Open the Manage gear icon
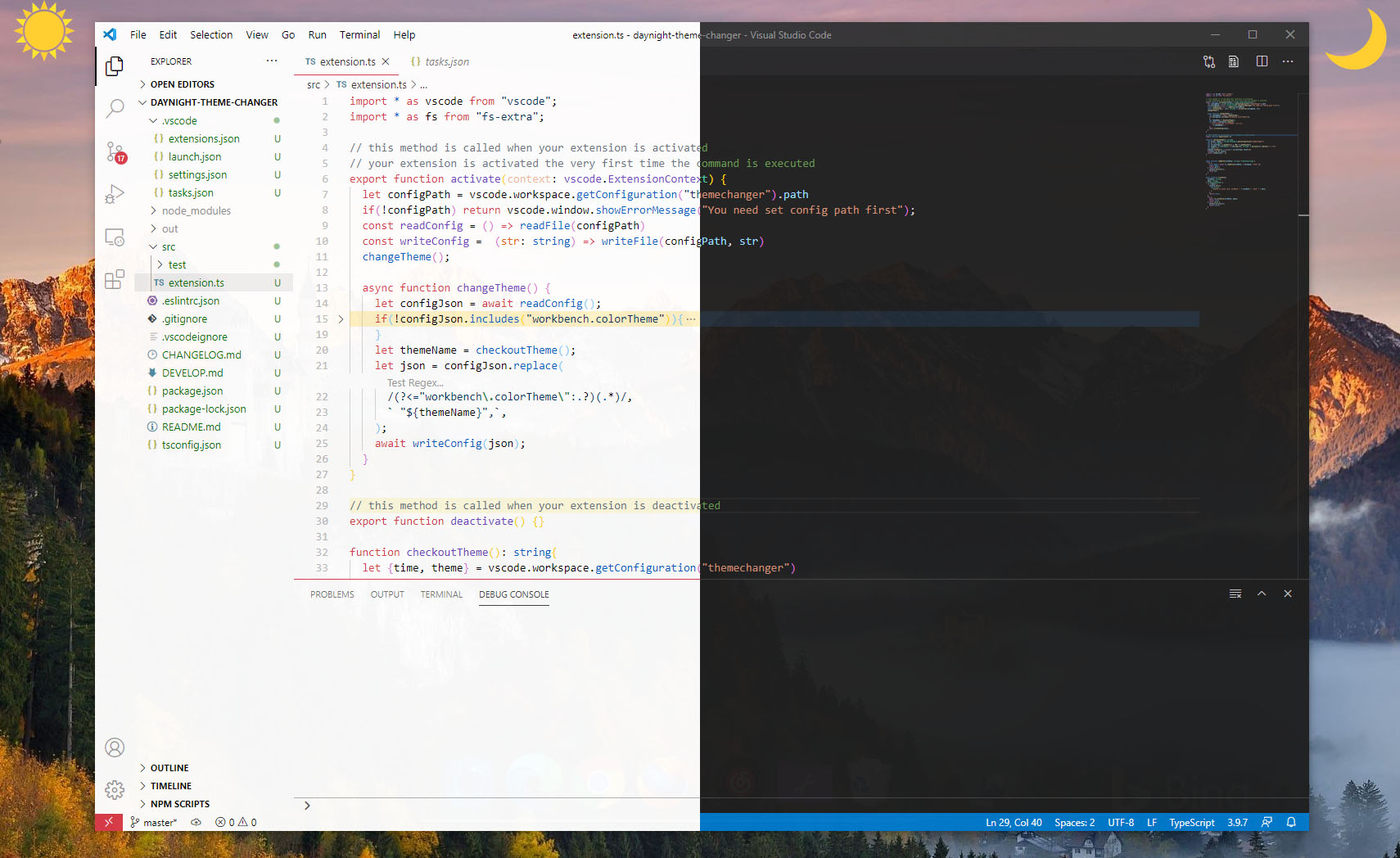 pos(115,789)
